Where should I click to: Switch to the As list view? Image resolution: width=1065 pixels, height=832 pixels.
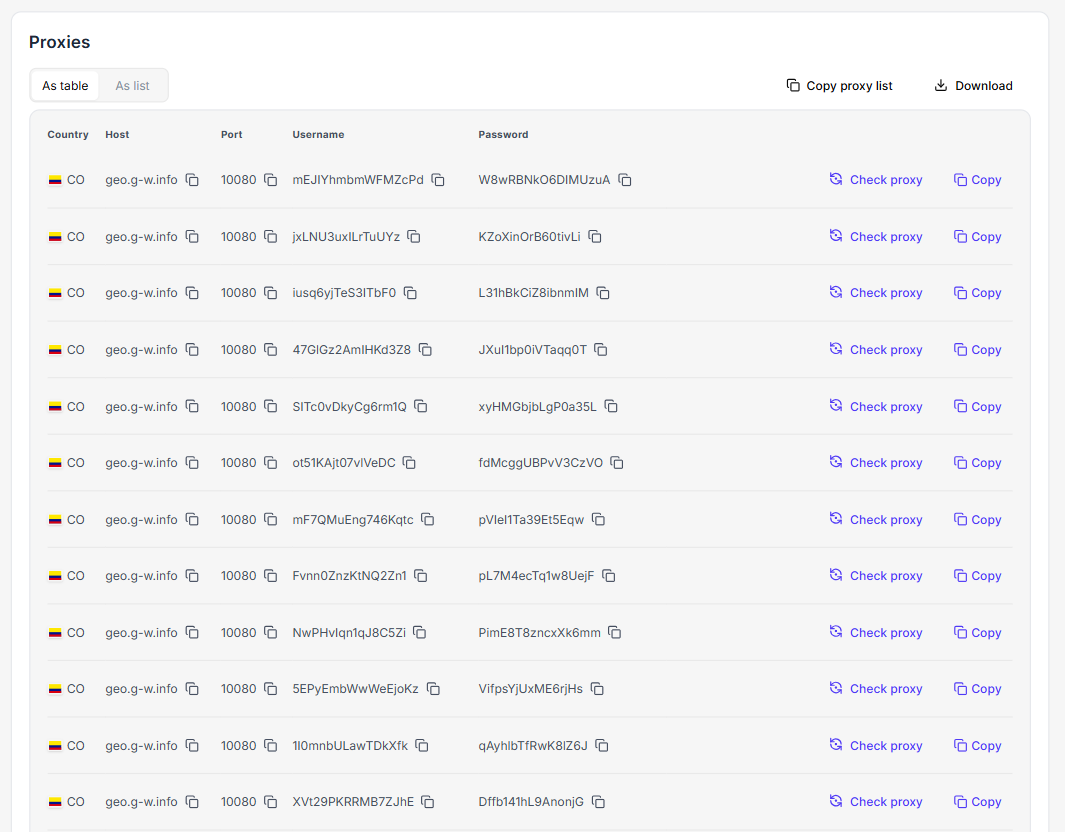(132, 86)
